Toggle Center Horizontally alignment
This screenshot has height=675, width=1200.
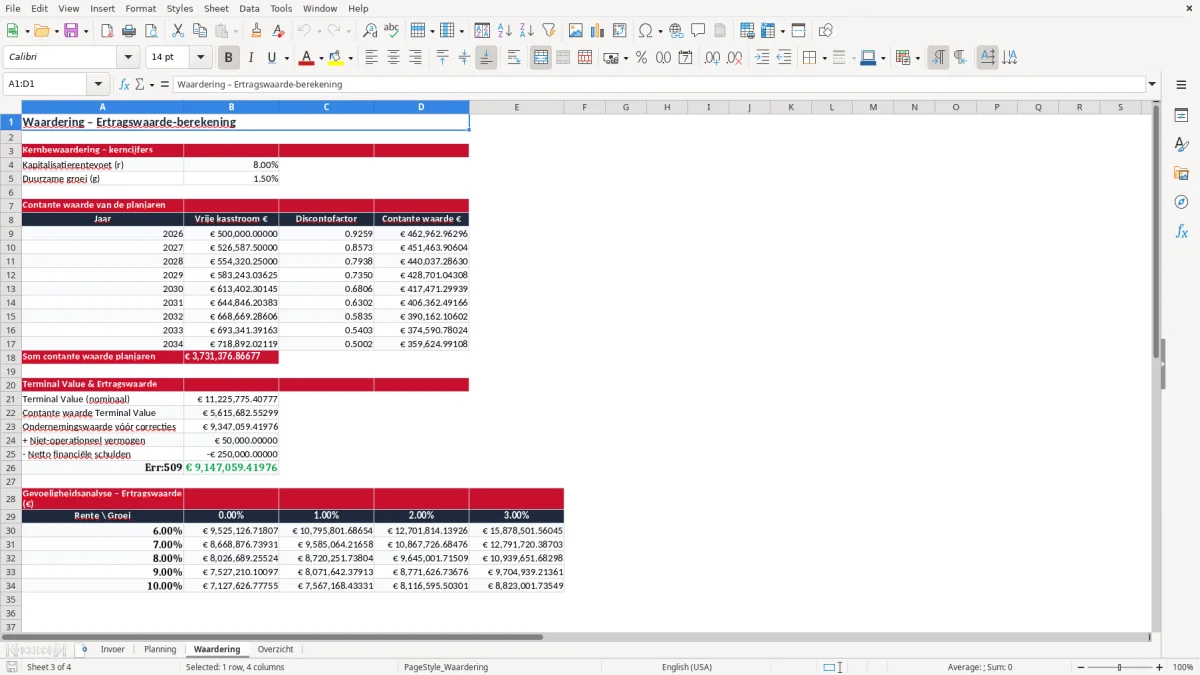(x=393, y=58)
